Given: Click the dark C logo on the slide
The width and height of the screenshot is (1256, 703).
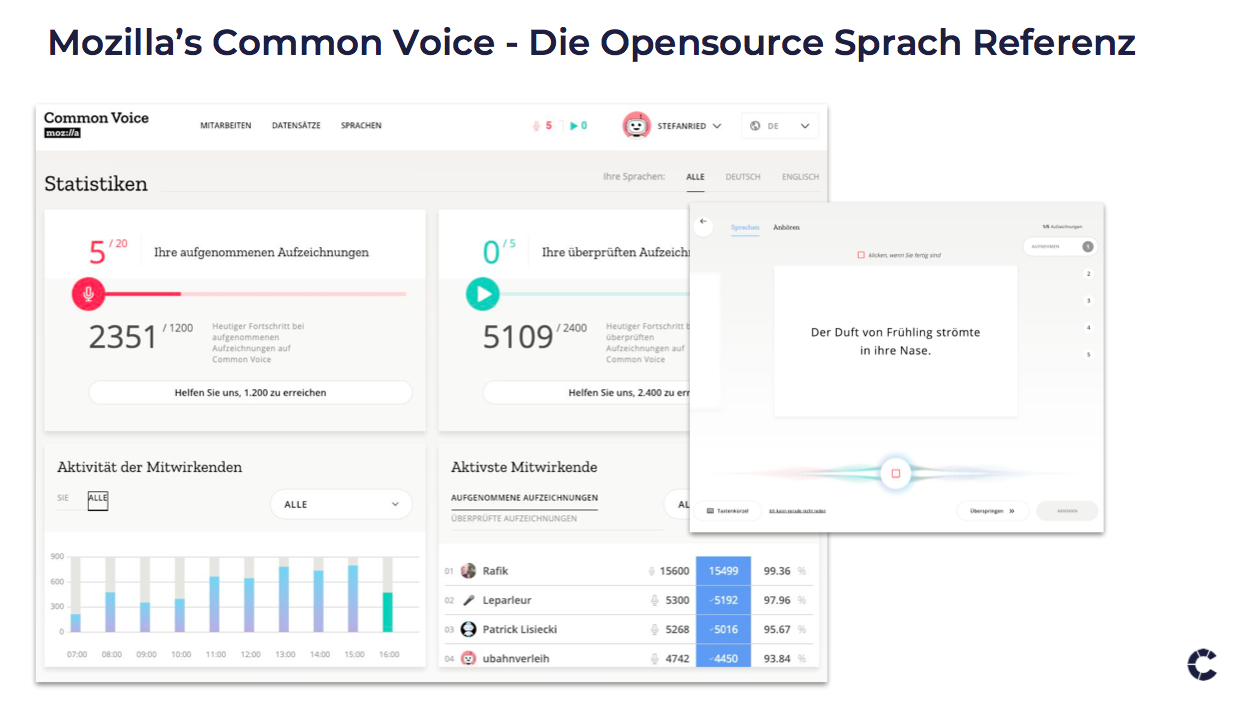Looking at the screenshot, I should [x=1202, y=665].
